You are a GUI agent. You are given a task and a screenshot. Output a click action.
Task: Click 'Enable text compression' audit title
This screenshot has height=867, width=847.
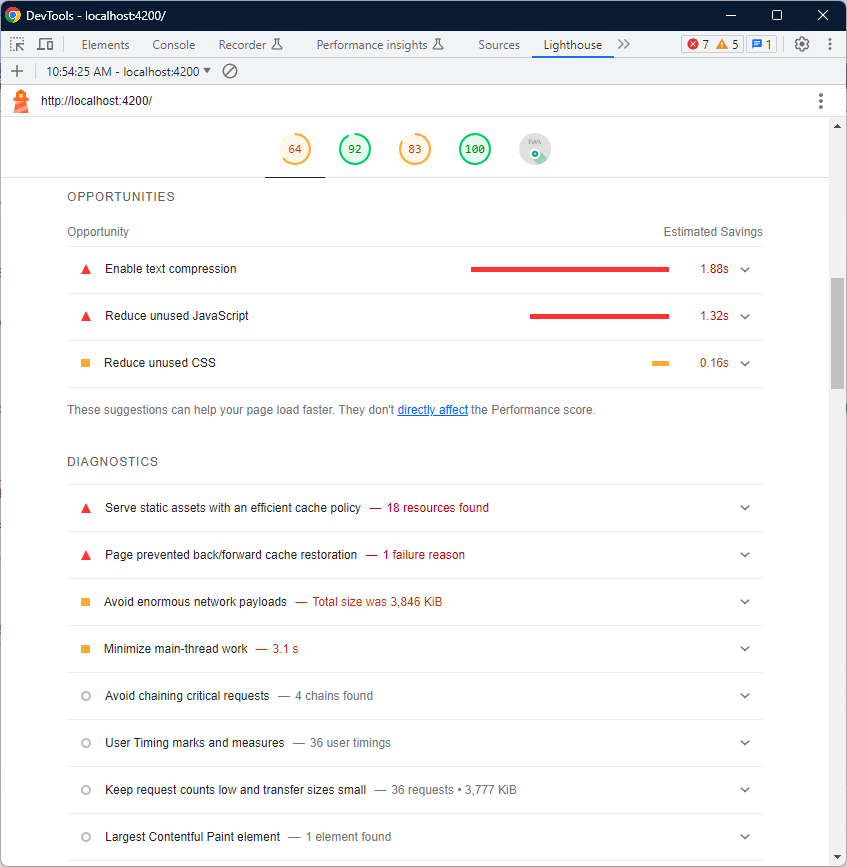[171, 269]
